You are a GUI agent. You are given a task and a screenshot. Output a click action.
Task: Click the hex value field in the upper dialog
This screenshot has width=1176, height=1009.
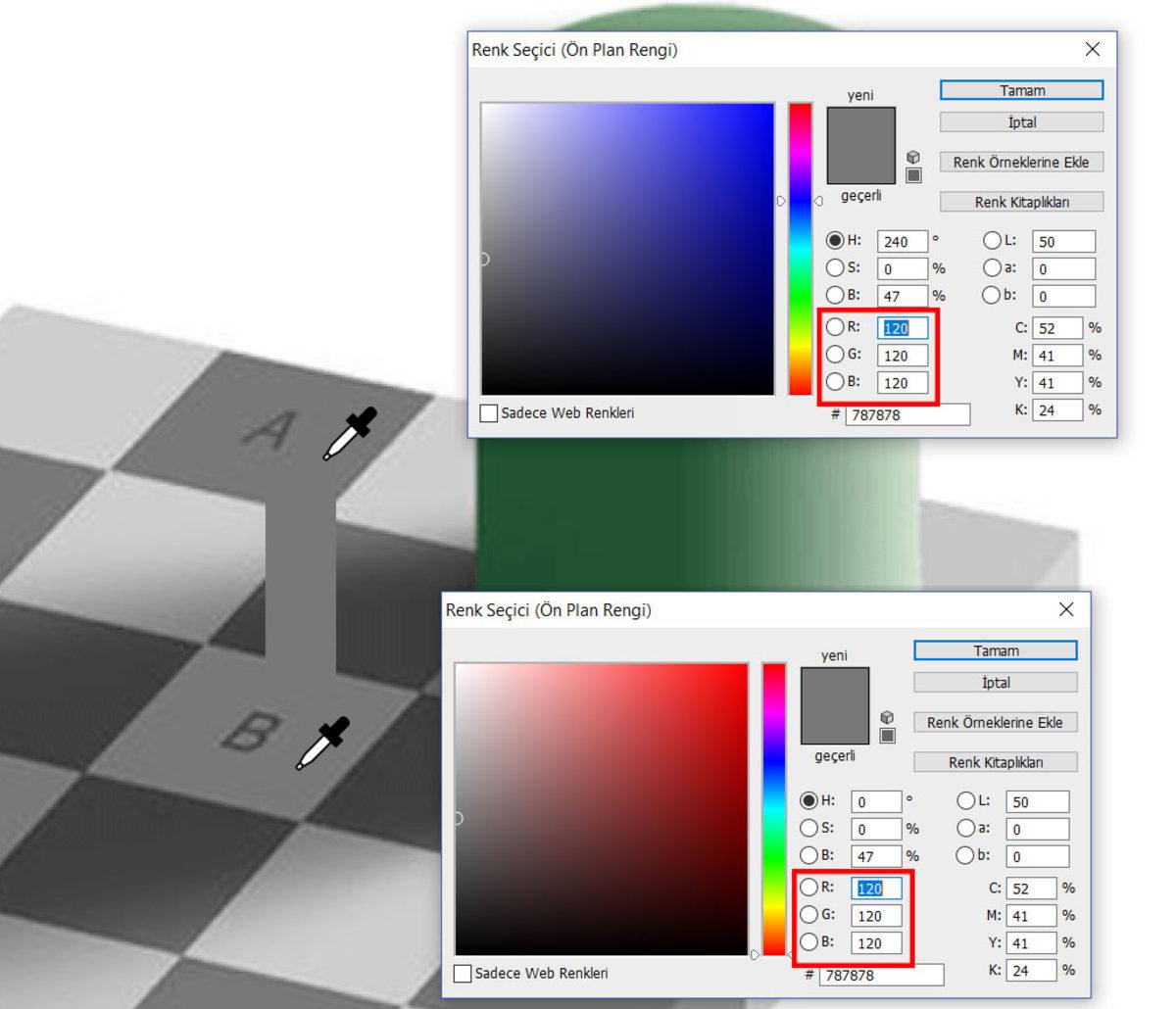coord(906,414)
